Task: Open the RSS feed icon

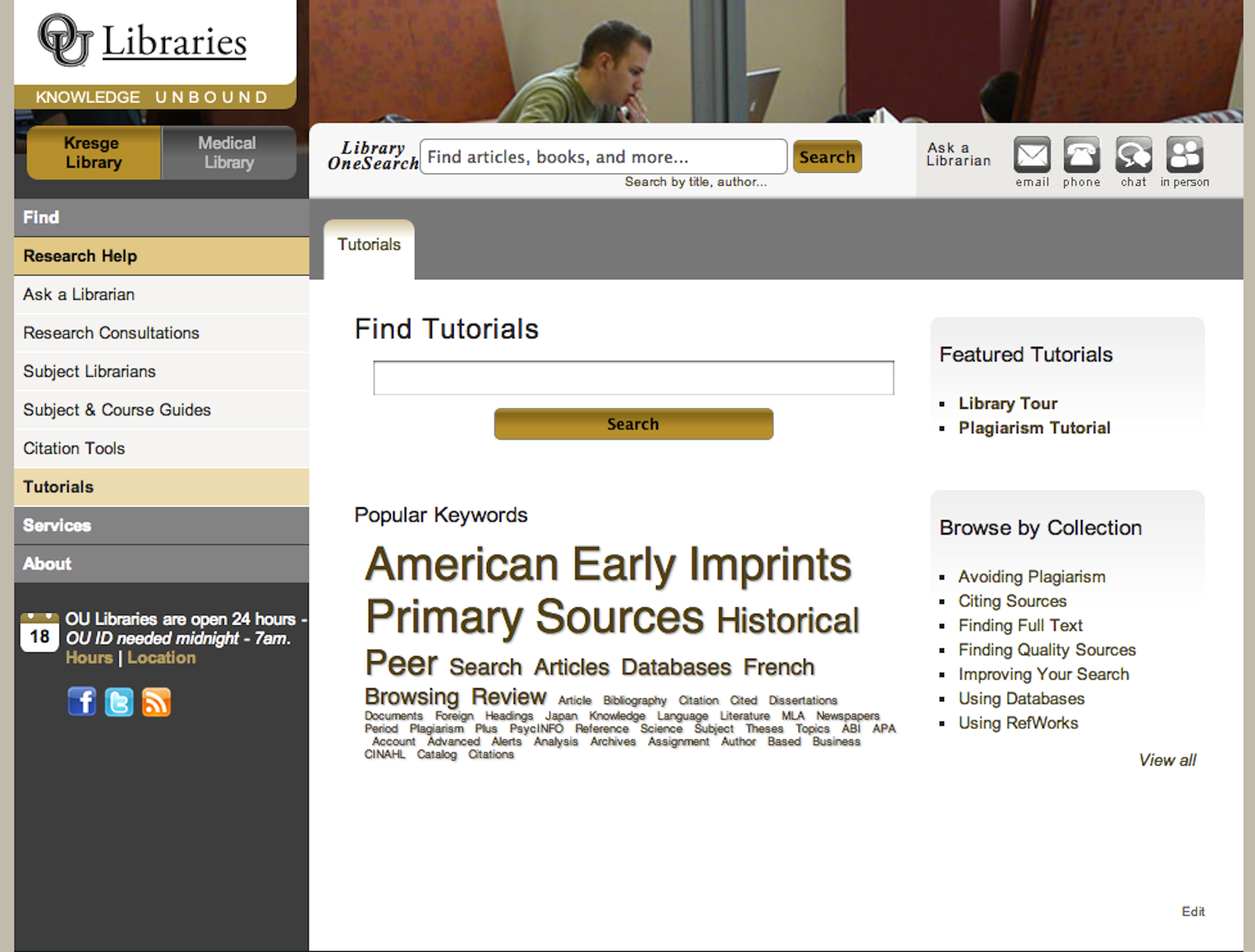Action: pyautogui.click(x=156, y=702)
